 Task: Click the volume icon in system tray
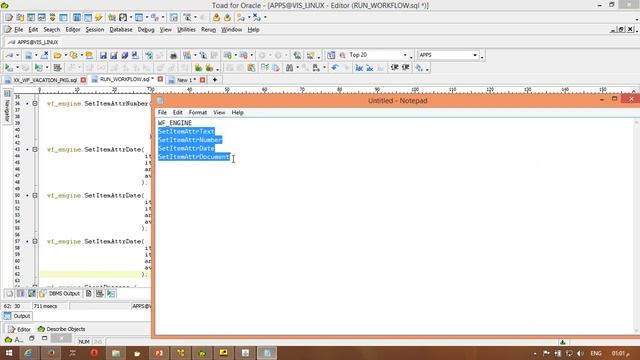click(x=580, y=353)
